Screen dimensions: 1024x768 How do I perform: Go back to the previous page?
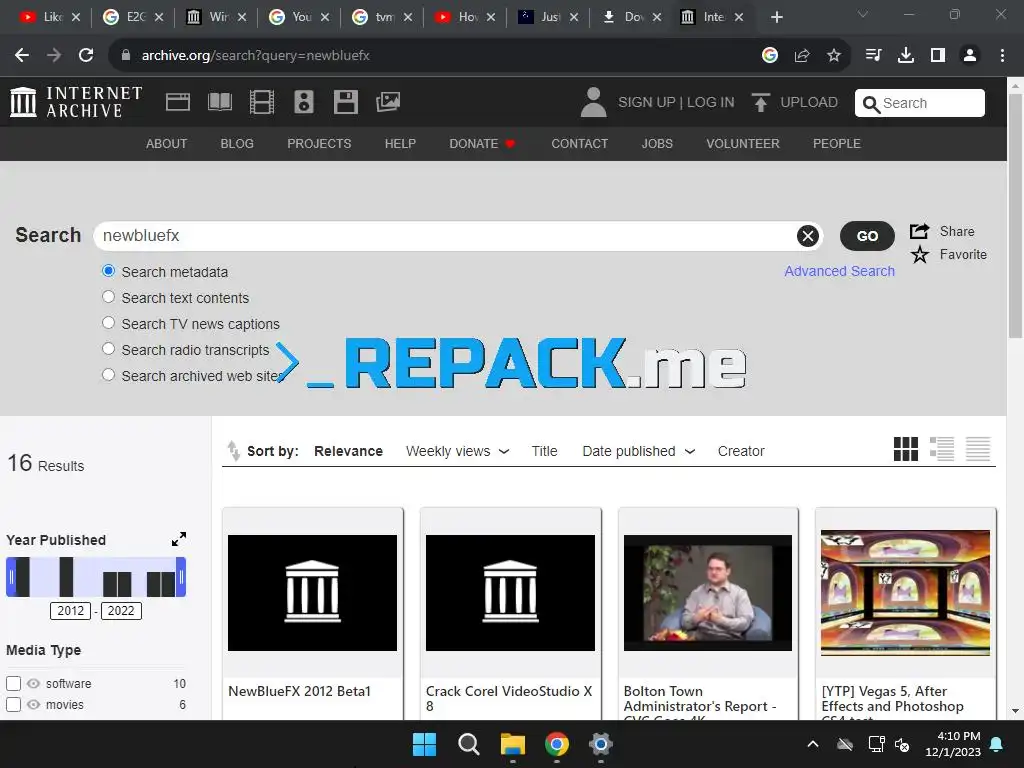[x=22, y=56]
